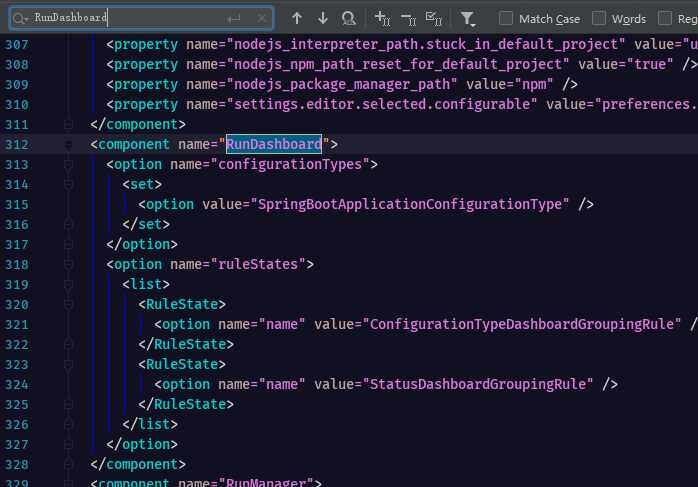Click line number 315 in gutter
This screenshot has height=487, width=698.
[x=16, y=205]
